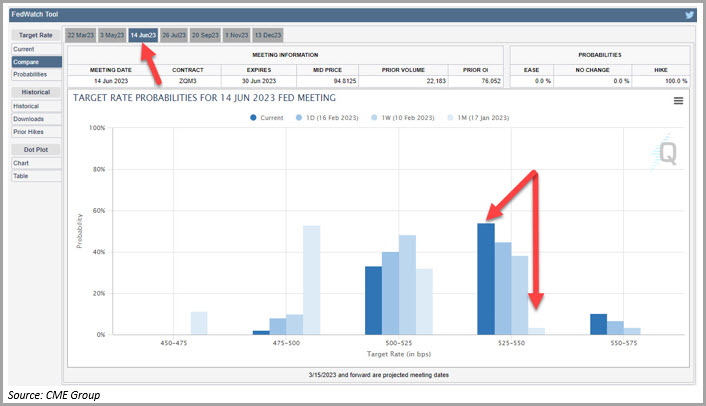706x406 pixels.
Task: Click the 0.0 % ease probability value
Action: [543, 81]
